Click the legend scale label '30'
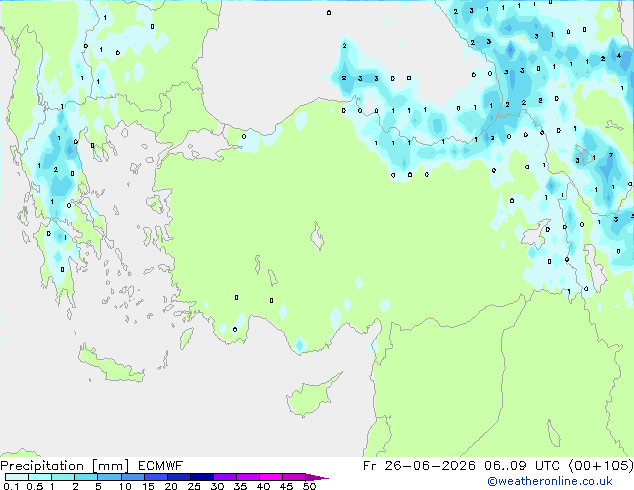 pos(217,486)
